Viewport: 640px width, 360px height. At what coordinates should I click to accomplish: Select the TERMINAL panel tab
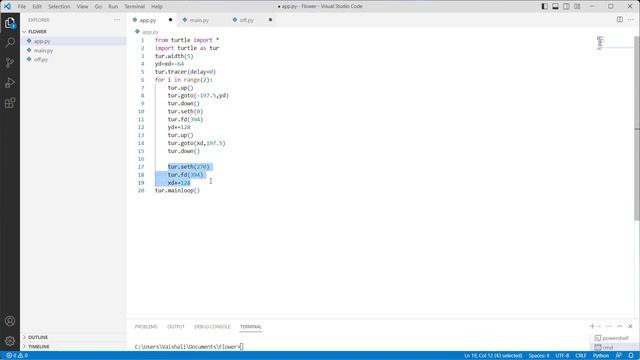251,327
